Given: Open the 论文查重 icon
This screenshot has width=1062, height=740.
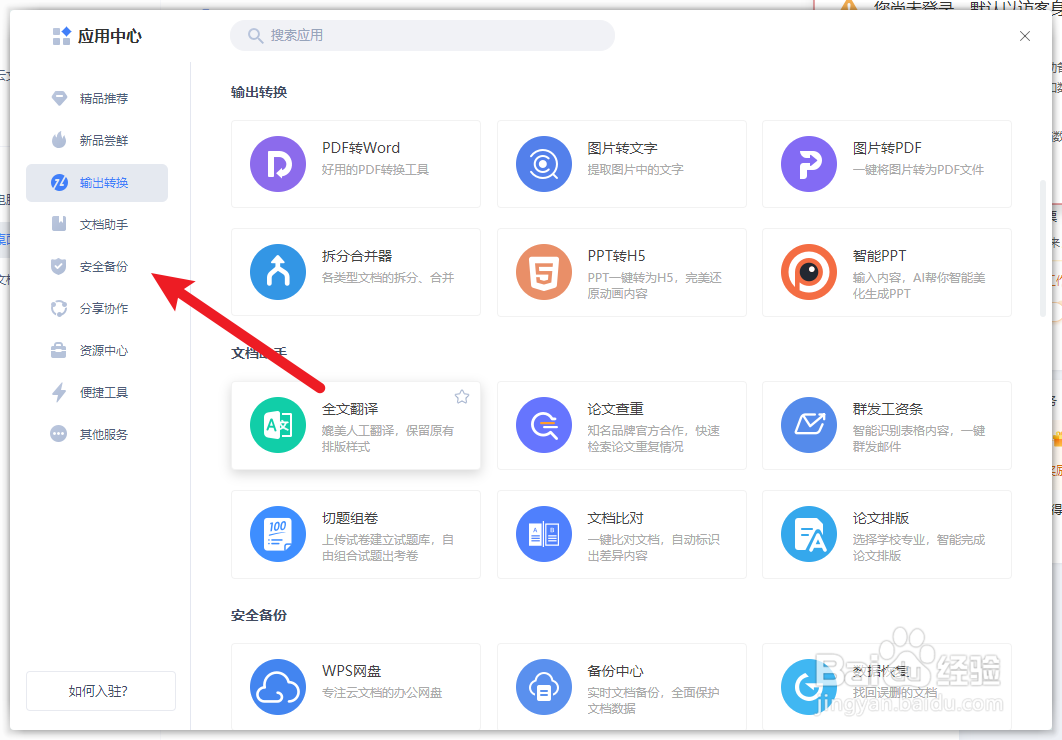Looking at the screenshot, I should click(x=543, y=425).
